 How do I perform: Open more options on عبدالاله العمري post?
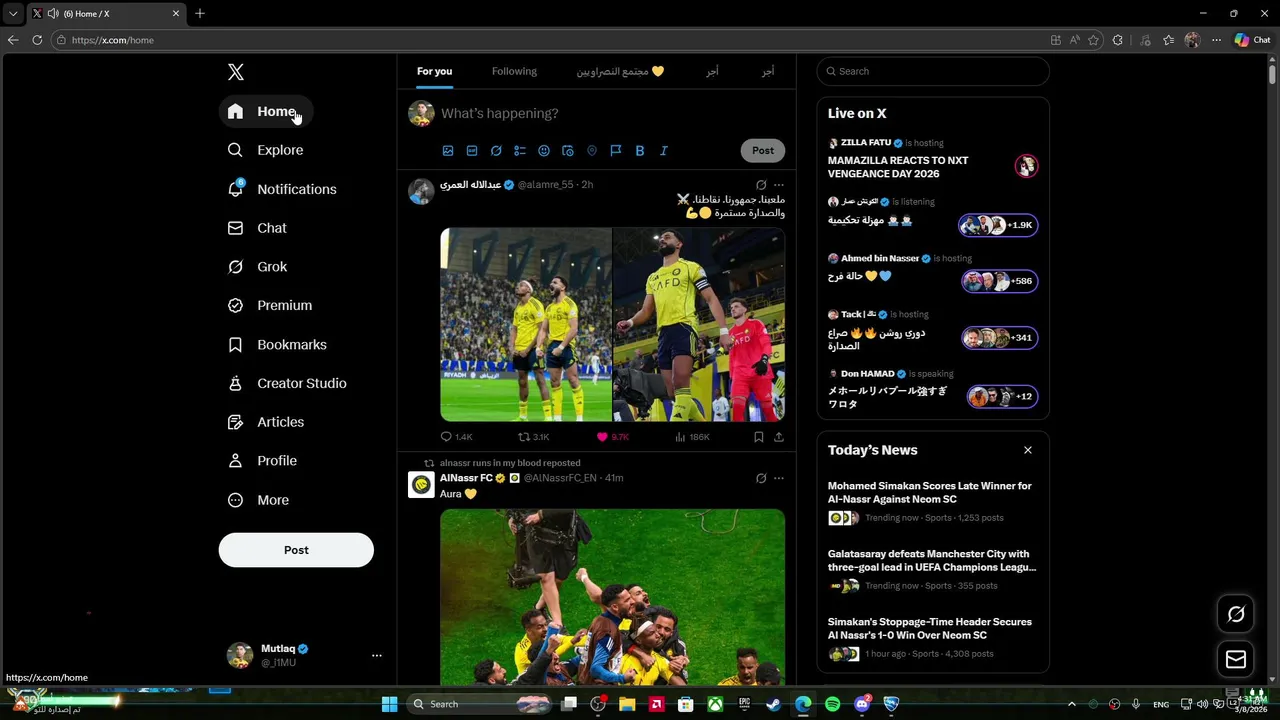pyautogui.click(x=779, y=185)
